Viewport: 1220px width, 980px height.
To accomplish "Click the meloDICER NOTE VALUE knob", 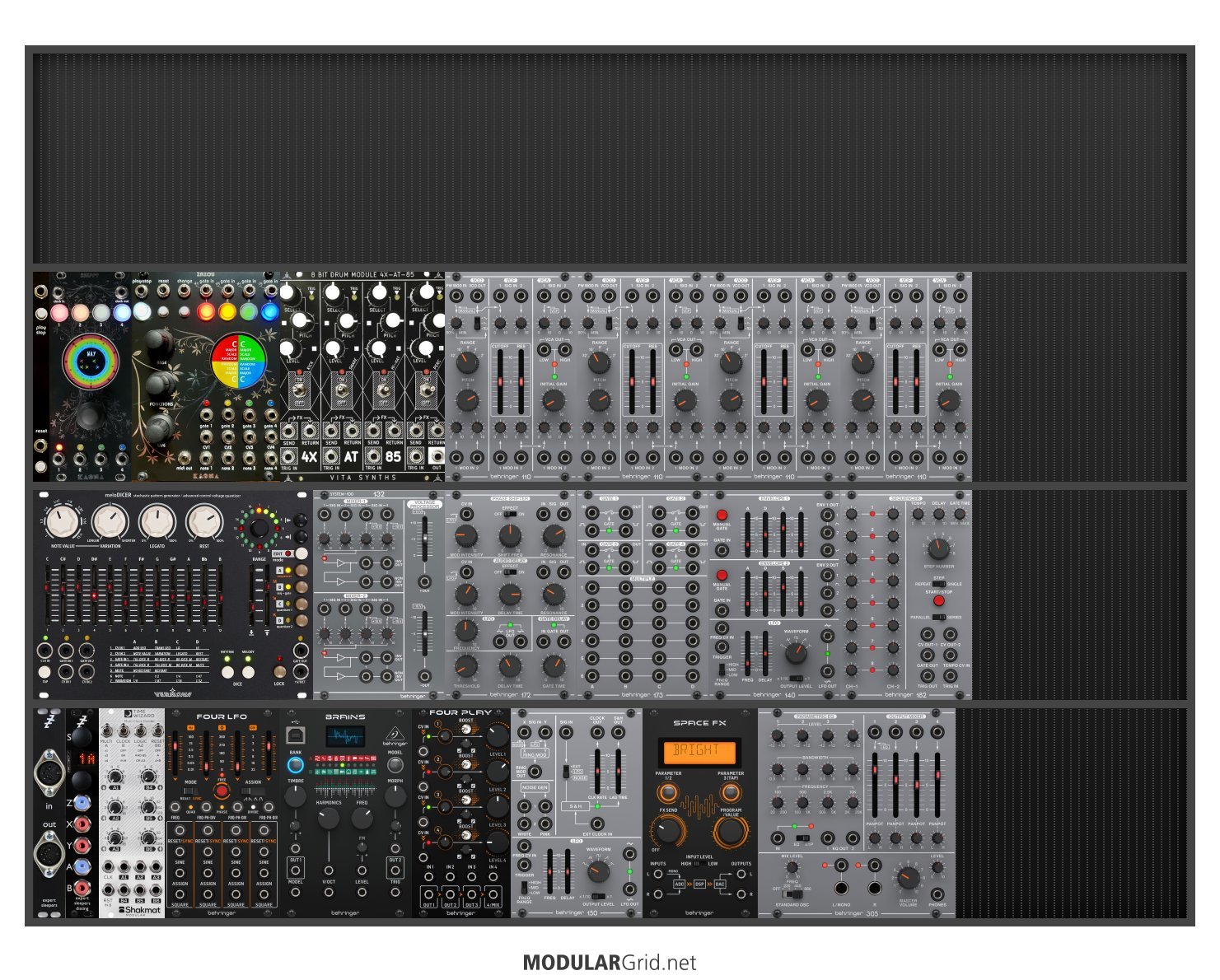I will click(x=63, y=522).
